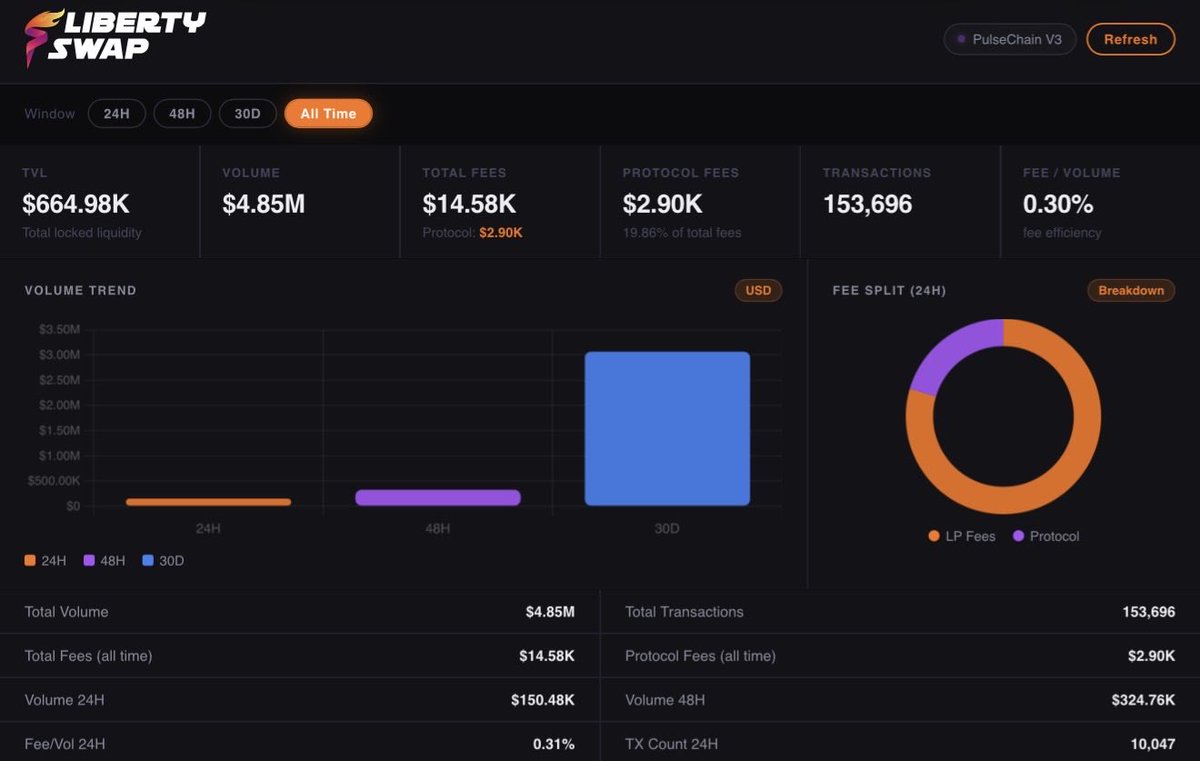
Task: Click the Protocol legend marker
Action: [x=1018, y=537]
